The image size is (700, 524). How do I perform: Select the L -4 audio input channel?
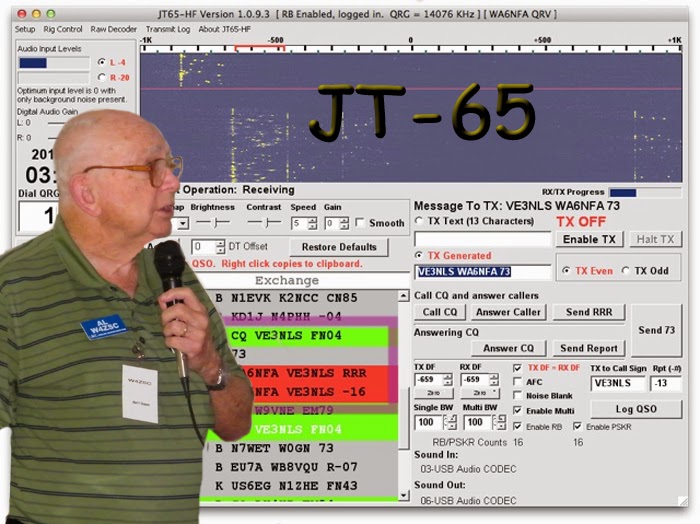click(102, 62)
